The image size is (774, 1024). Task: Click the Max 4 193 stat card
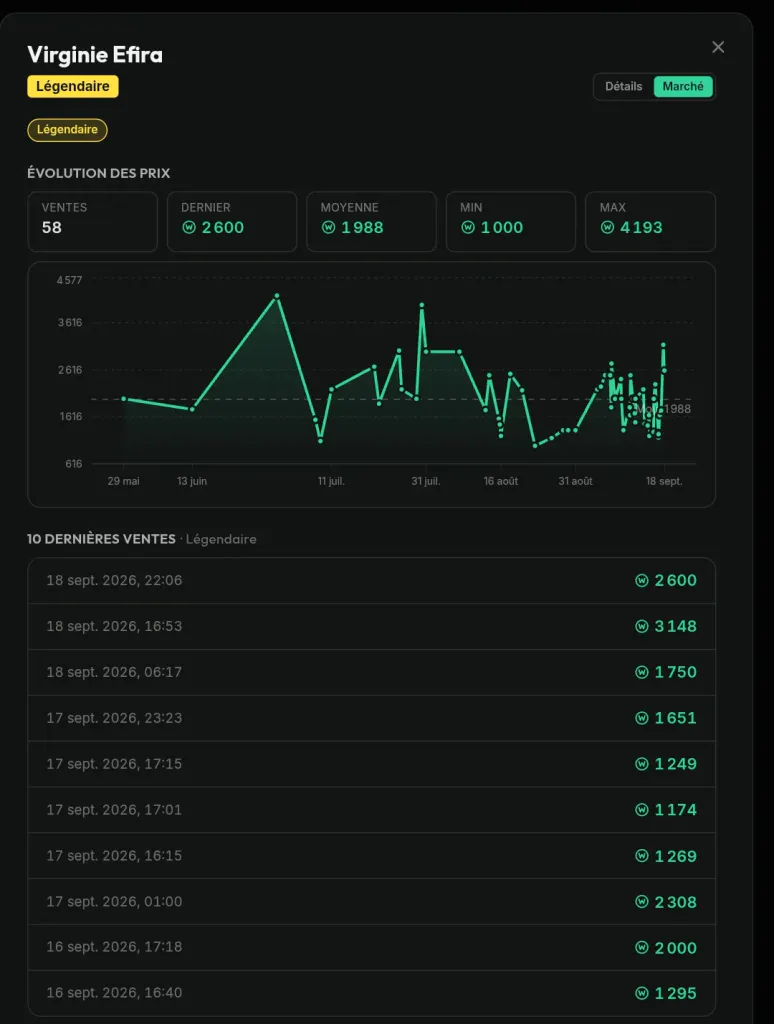tap(651, 221)
